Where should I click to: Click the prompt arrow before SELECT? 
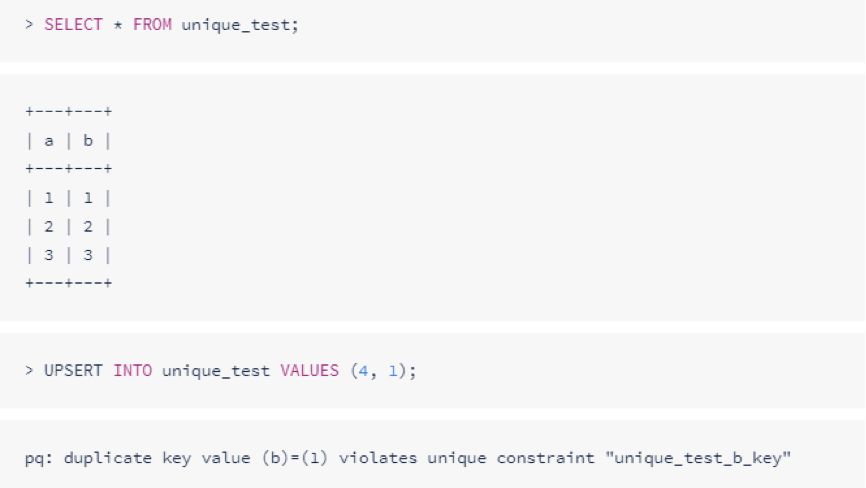pyautogui.click(x=29, y=25)
